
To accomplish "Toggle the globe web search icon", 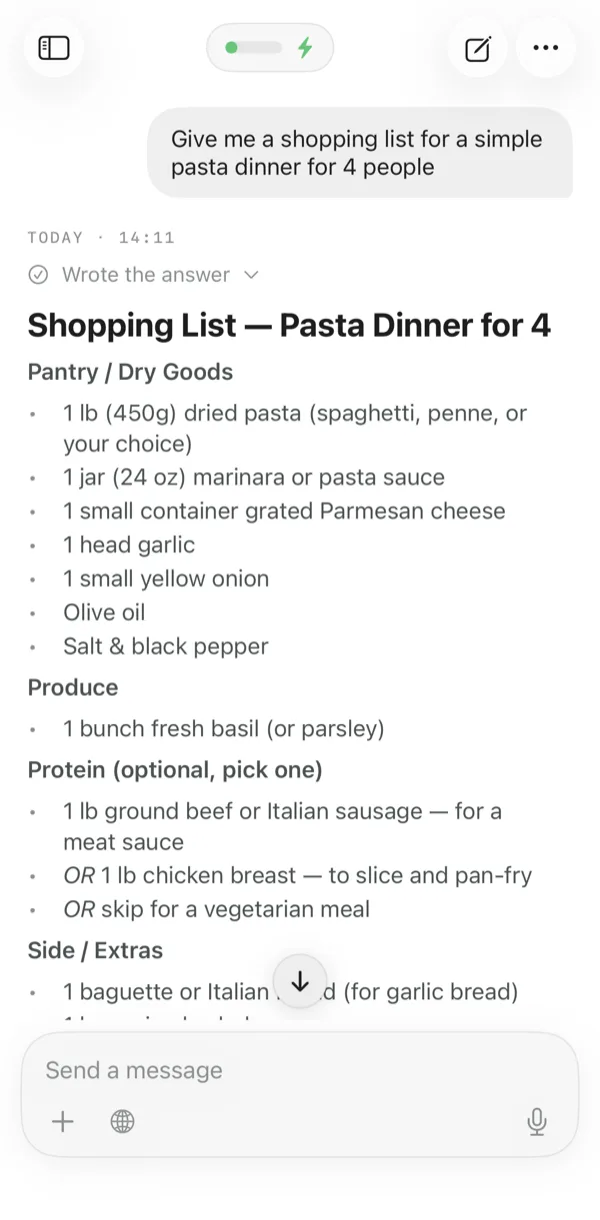I will click(x=122, y=1121).
